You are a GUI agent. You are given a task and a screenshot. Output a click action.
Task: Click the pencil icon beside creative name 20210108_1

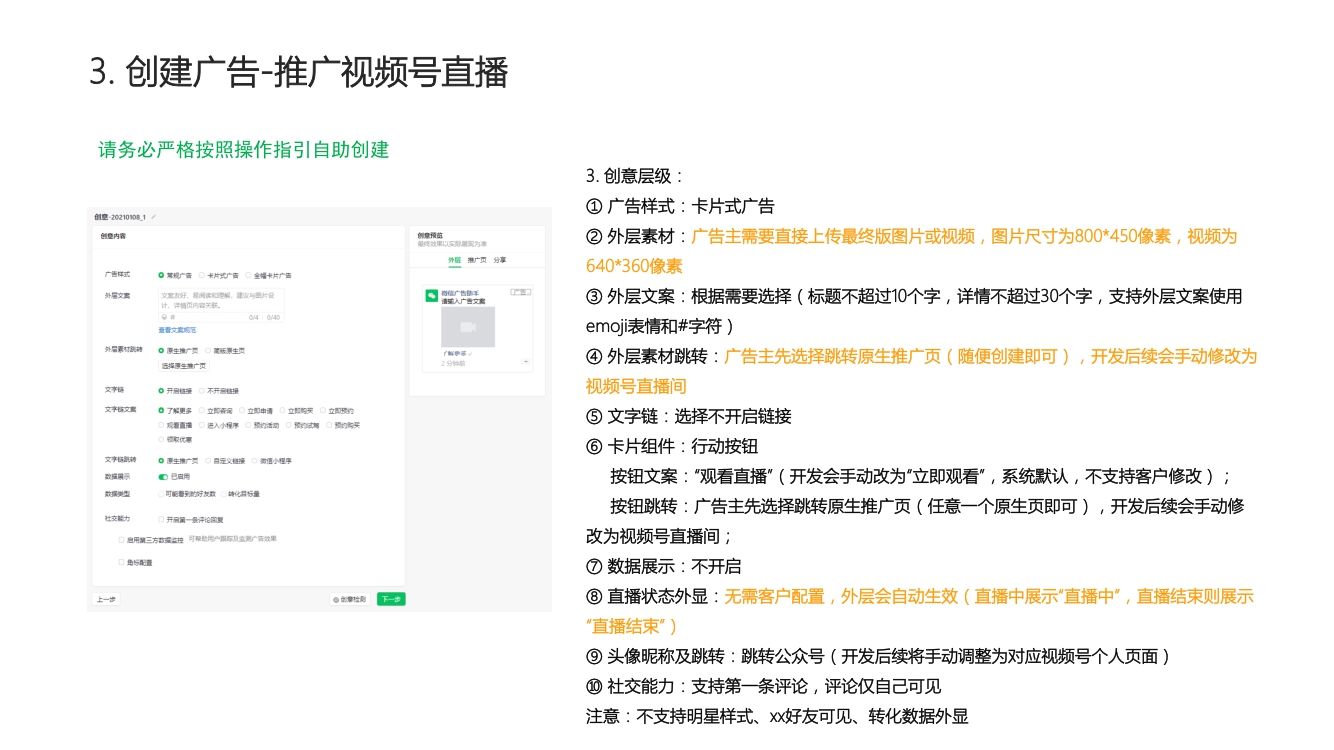pyautogui.click(x=153, y=217)
